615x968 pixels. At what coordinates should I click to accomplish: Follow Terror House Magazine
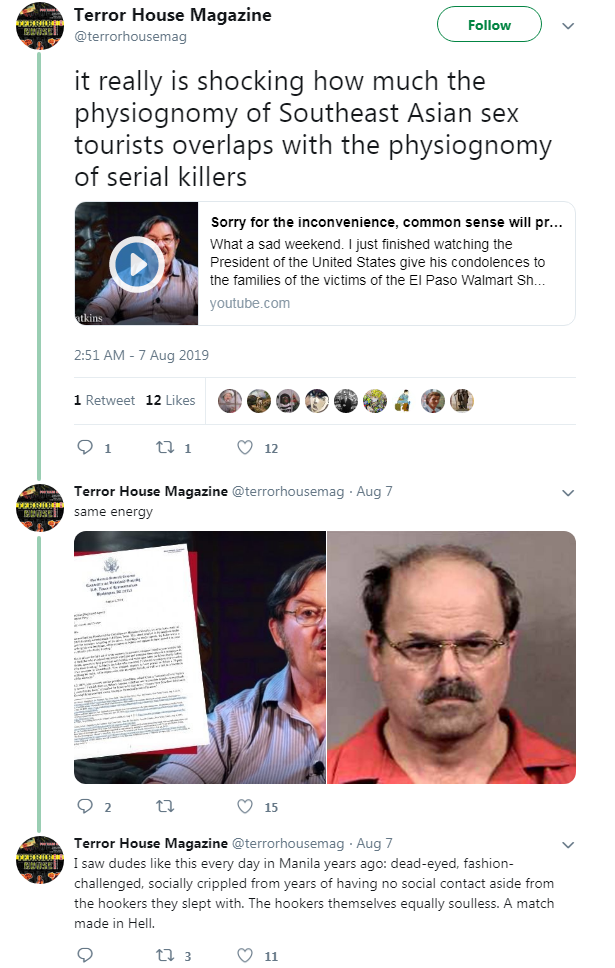pos(489,25)
